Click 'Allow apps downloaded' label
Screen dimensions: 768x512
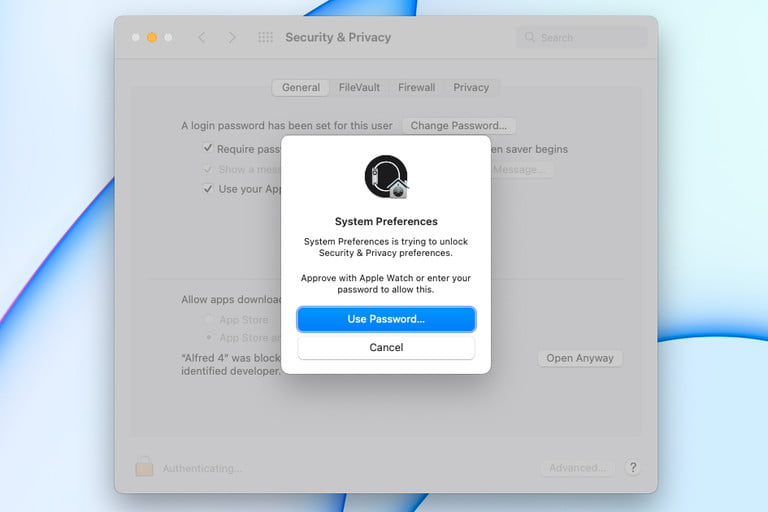tap(231, 299)
